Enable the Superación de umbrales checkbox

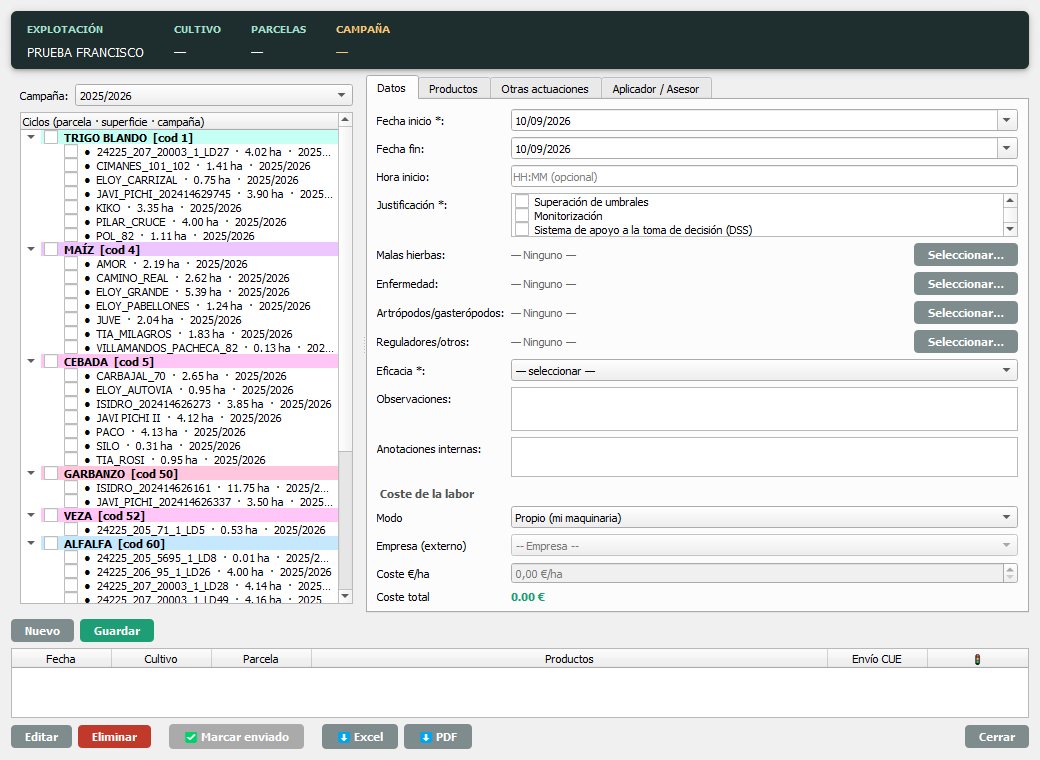pos(522,202)
